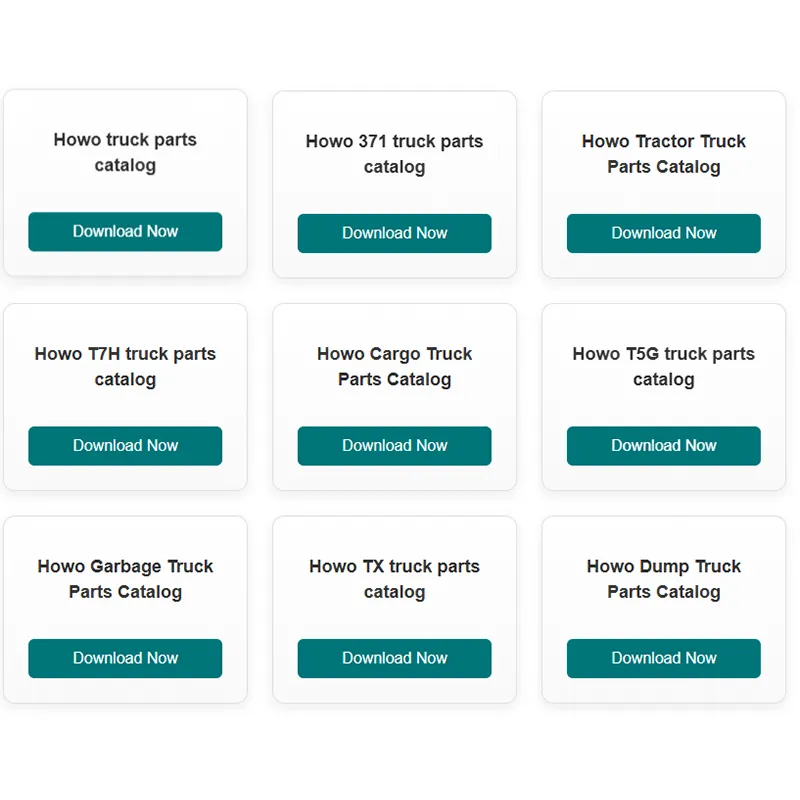Select the Howo Tractor Truck Parts Catalog heading
Viewport: 800px width, 800px height.
[x=663, y=154]
